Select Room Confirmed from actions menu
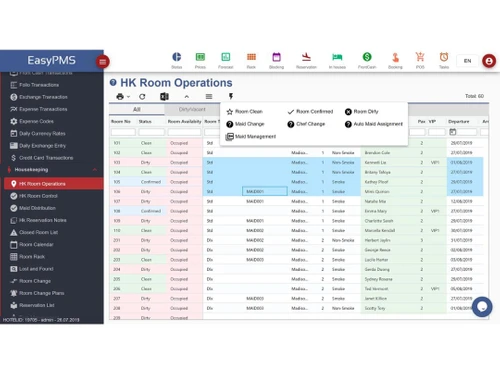This screenshot has width=500, height=375. (310, 112)
